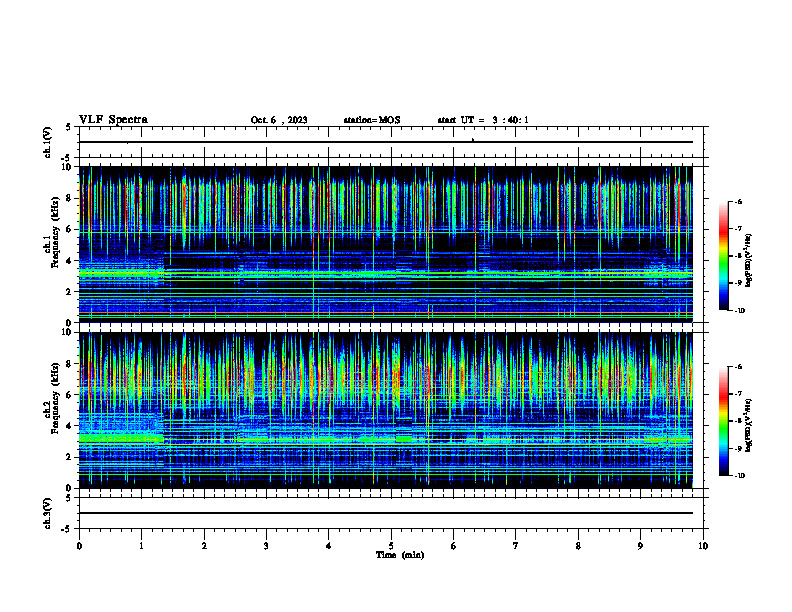
Task: Click the "ch.1(V)" waveform axis label
Action: [47, 142]
